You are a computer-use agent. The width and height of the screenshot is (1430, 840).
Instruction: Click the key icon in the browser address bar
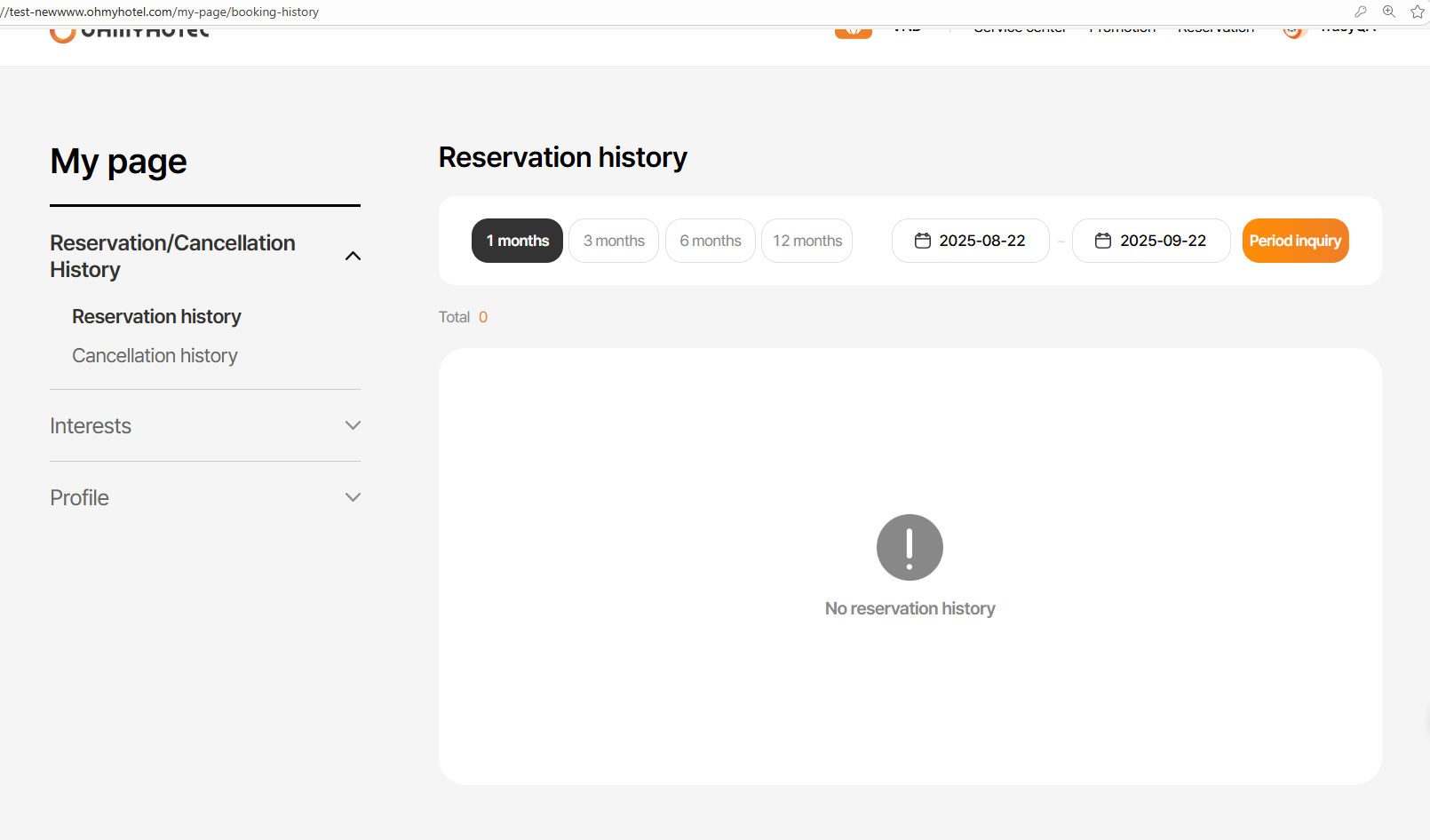pyautogui.click(x=1361, y=12)
